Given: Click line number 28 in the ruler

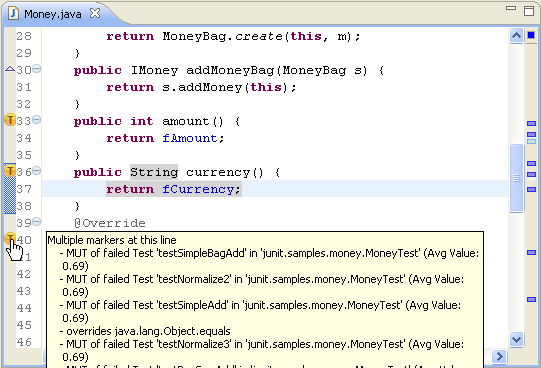Looking at the screenshot, I should click(x=24, y=36).
